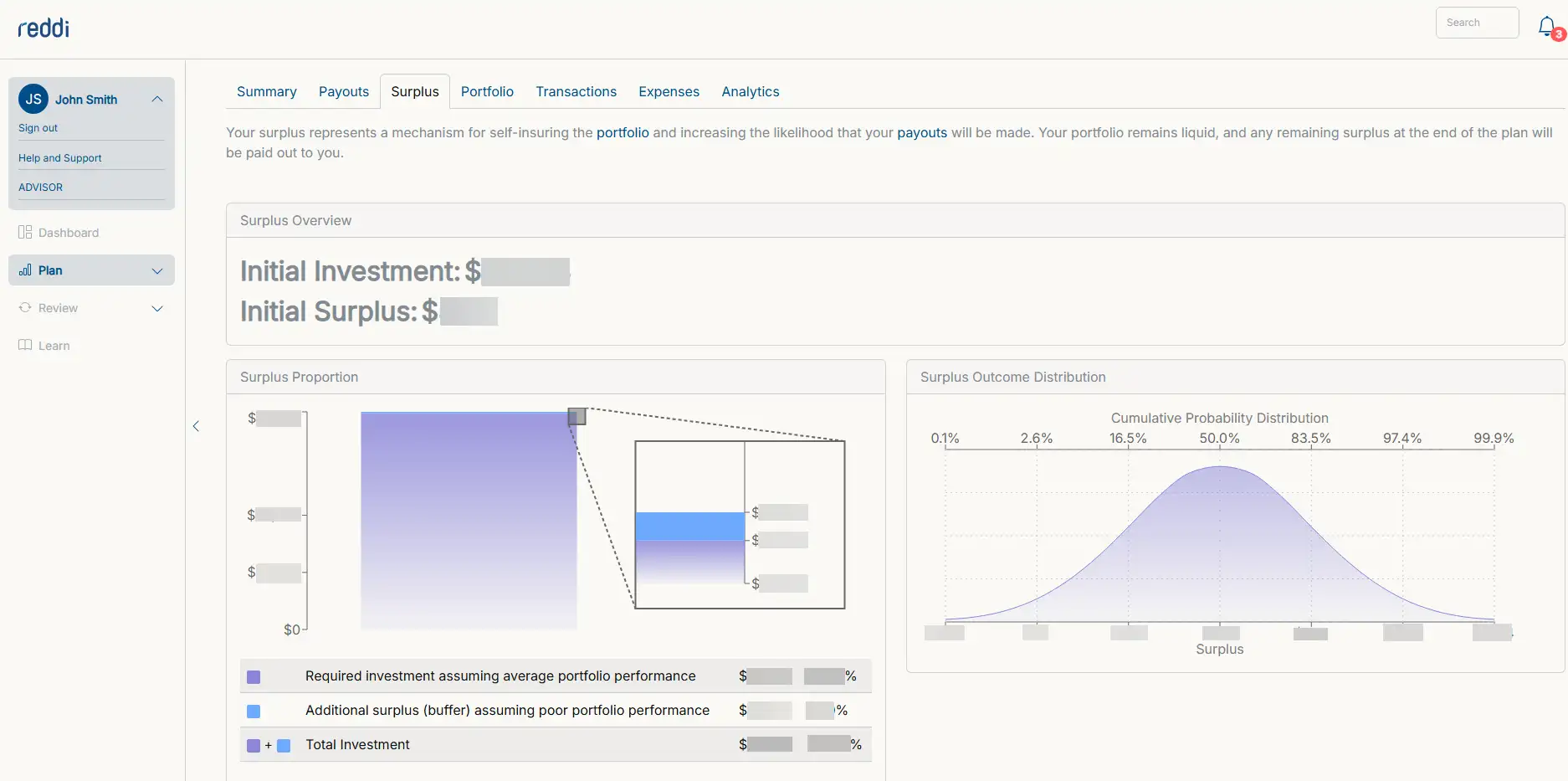Click the Total Investment row label

click(x=357, y=744)
